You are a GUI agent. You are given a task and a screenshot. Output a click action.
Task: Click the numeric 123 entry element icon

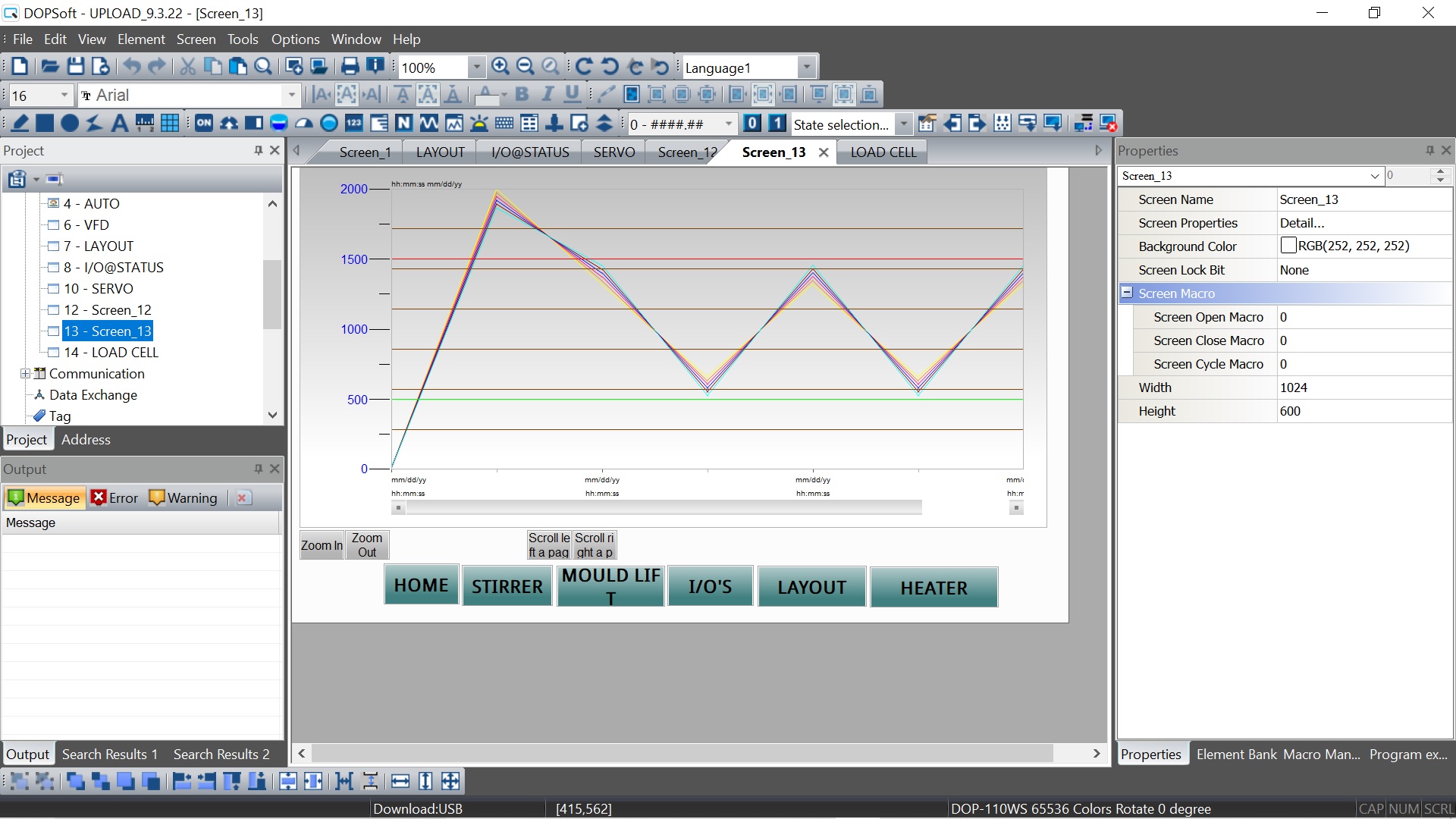pyautogui.click(x=354, y=124)
